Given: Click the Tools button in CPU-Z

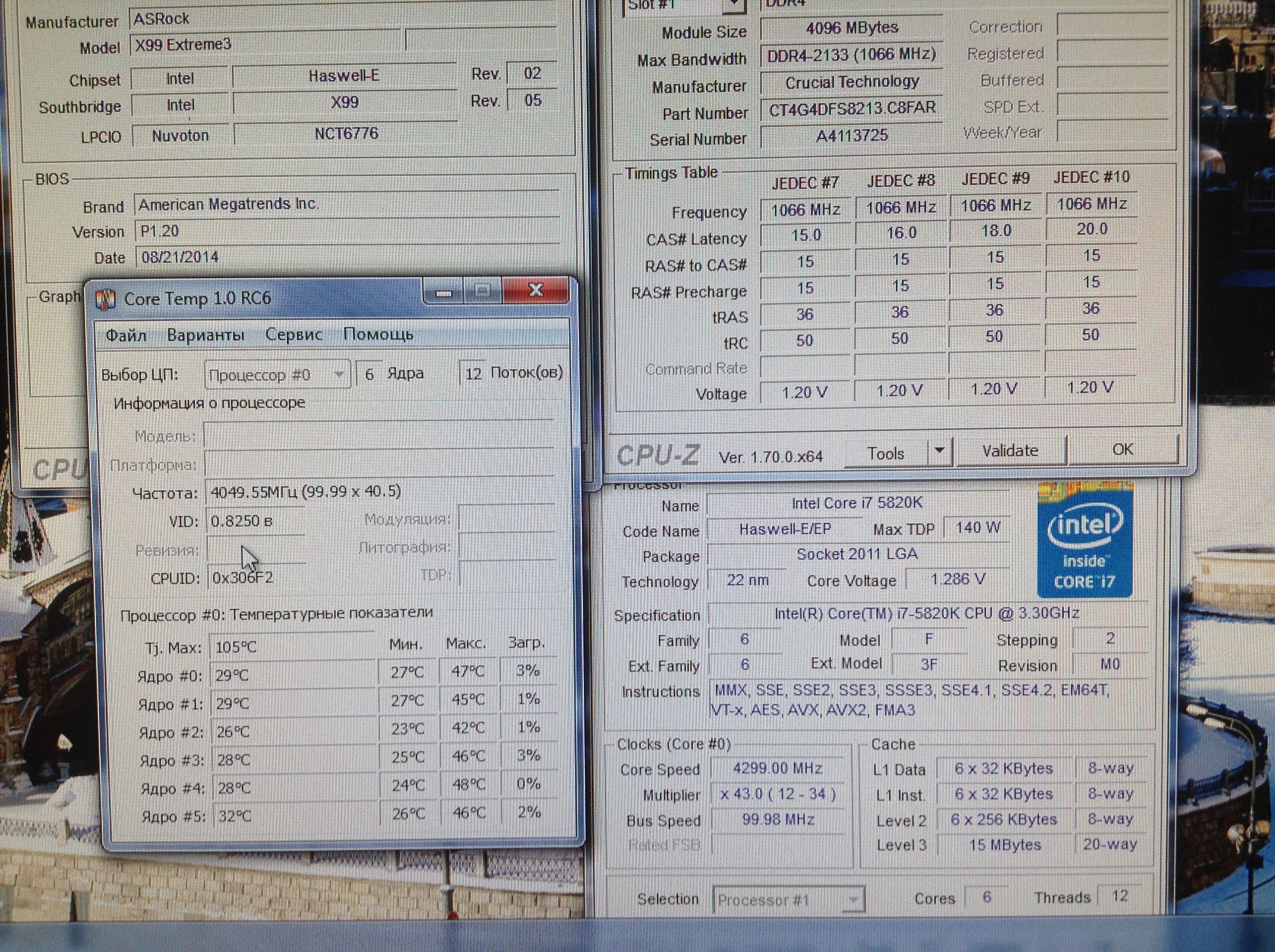Looking at the screenshot, I should coord(886,453).
